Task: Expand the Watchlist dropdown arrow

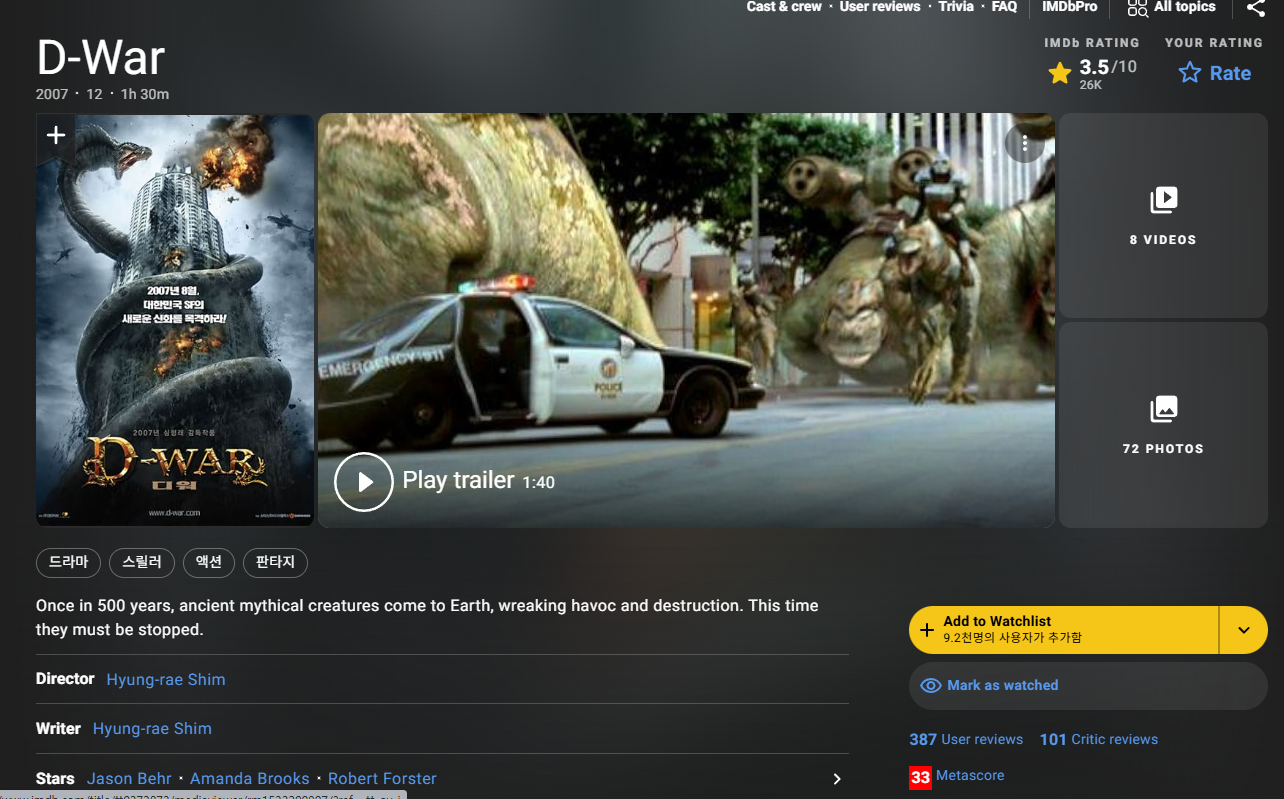Action: tap(1243, 630)
